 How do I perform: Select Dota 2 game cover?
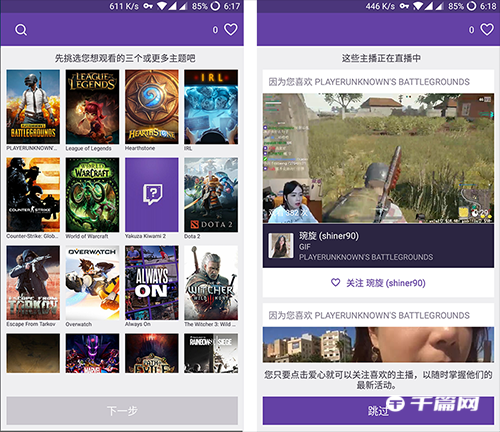click(x=211, y=195)
